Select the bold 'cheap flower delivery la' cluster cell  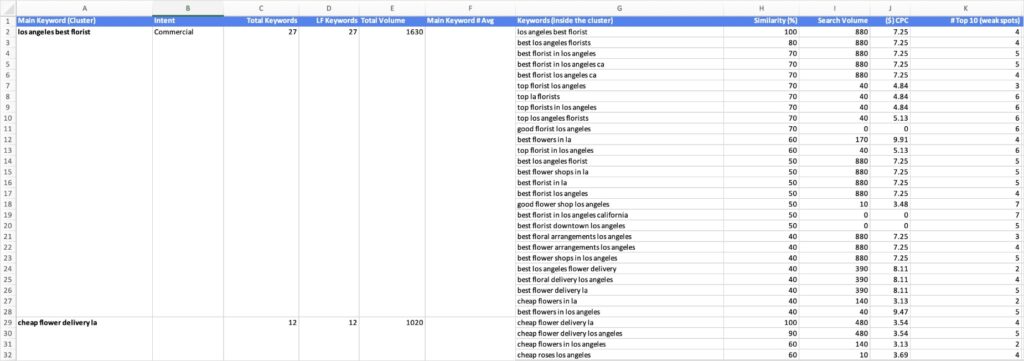(84, 322)
